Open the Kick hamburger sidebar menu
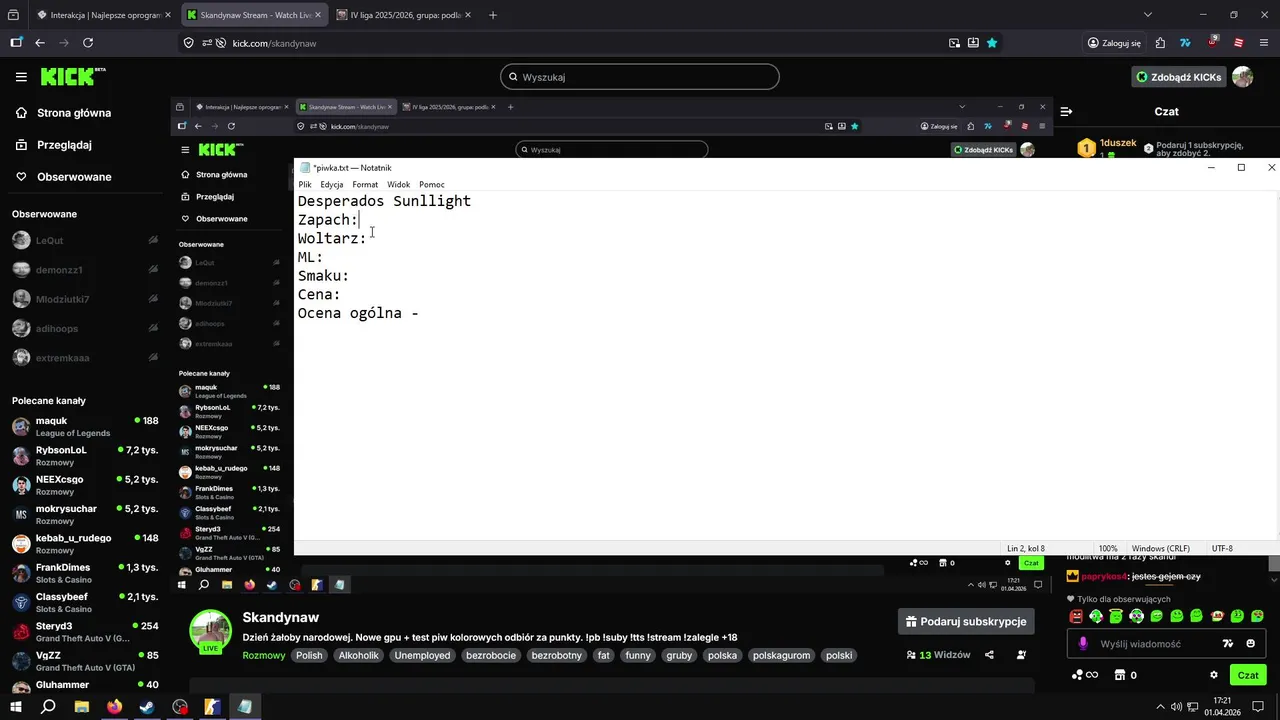Viewport: 1280px width, 720px height. coord(21,77)
